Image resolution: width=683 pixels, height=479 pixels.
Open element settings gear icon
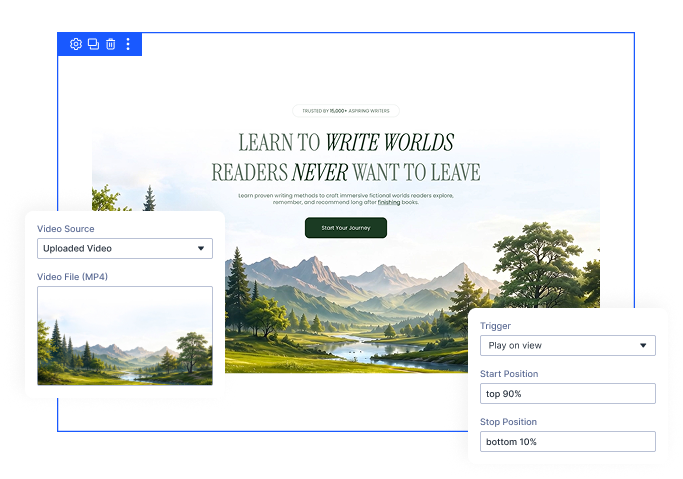coord(76,44)
